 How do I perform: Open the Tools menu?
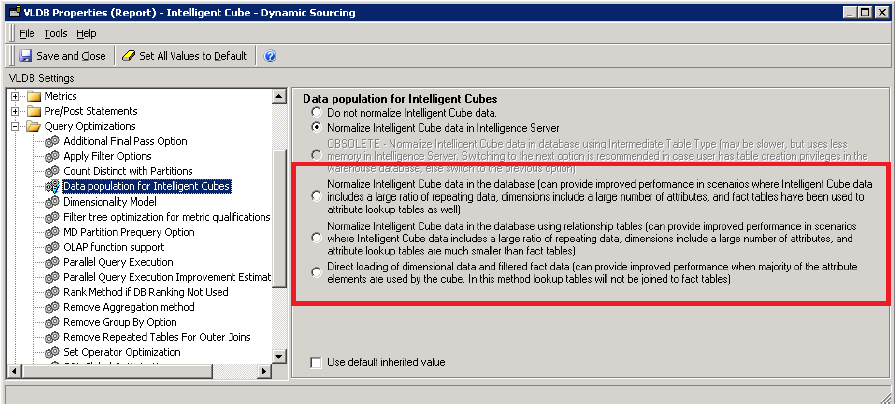[56, 33]
